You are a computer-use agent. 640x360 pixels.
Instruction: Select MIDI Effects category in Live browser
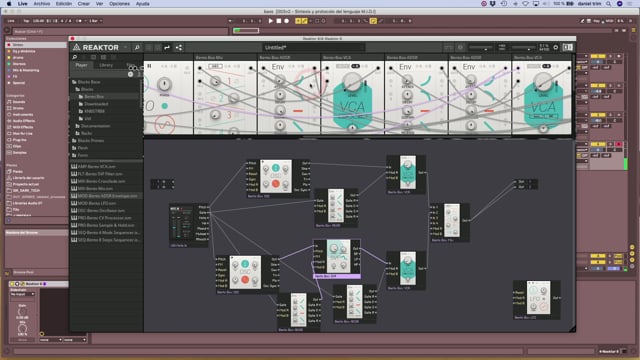pos(23,127)
